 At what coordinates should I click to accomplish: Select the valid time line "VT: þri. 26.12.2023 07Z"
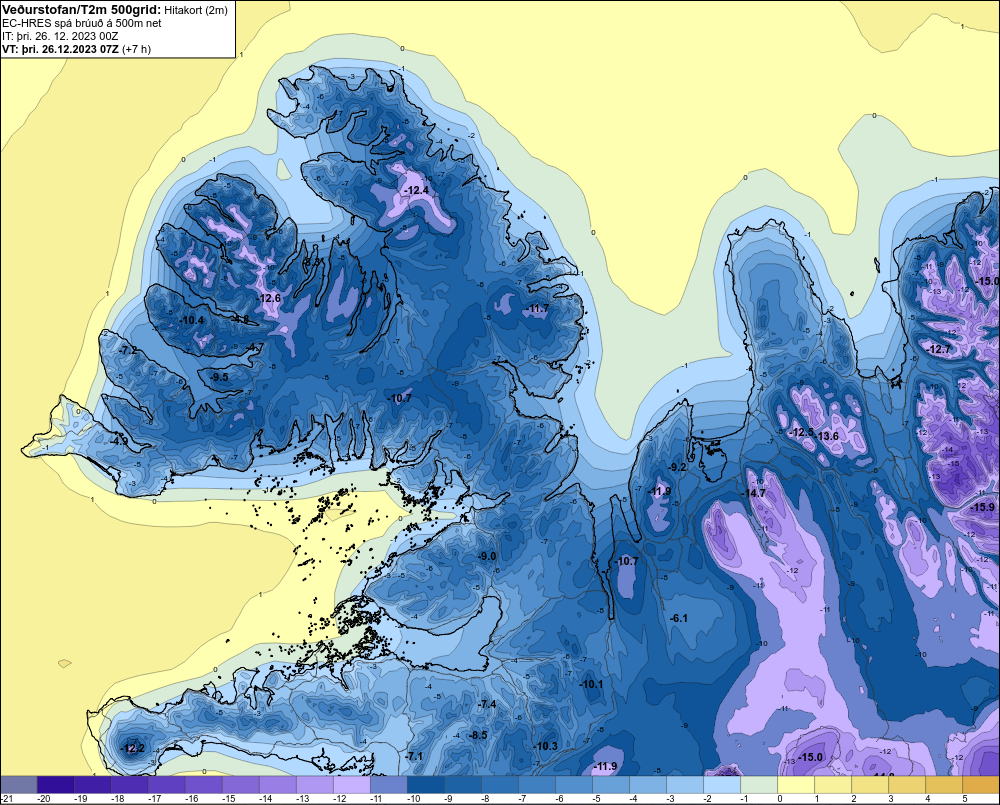(x=60, y=49)
